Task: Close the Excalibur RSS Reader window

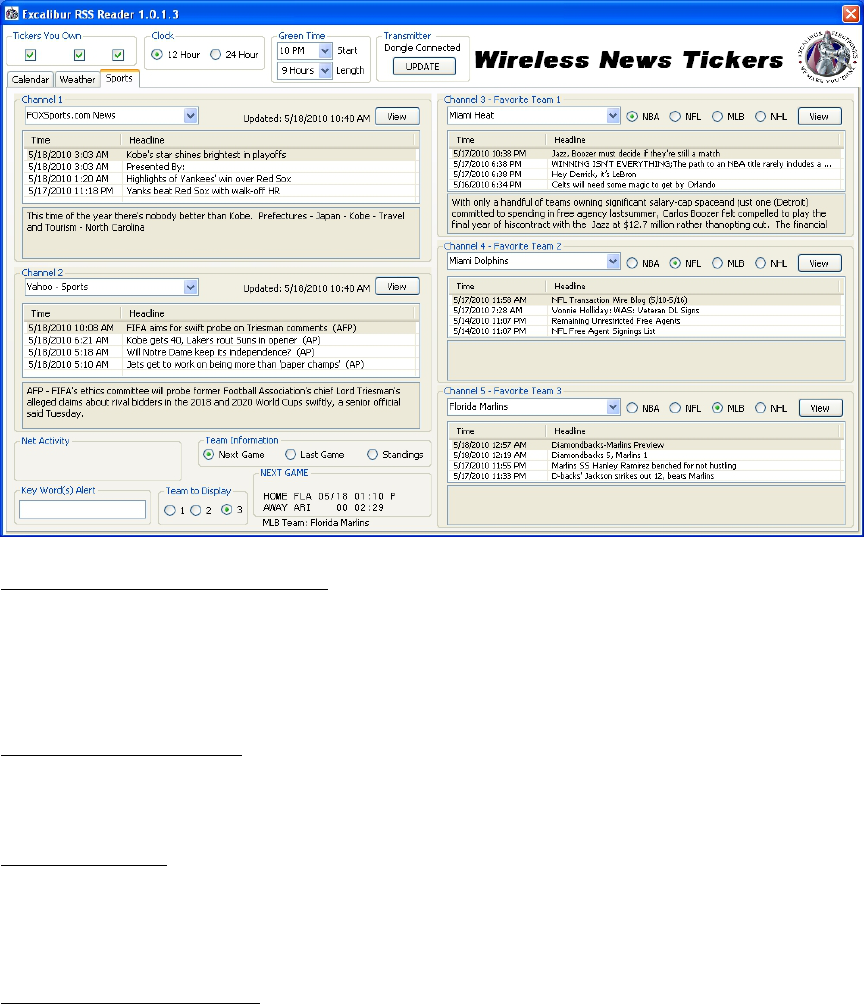Action: point(851,13)
